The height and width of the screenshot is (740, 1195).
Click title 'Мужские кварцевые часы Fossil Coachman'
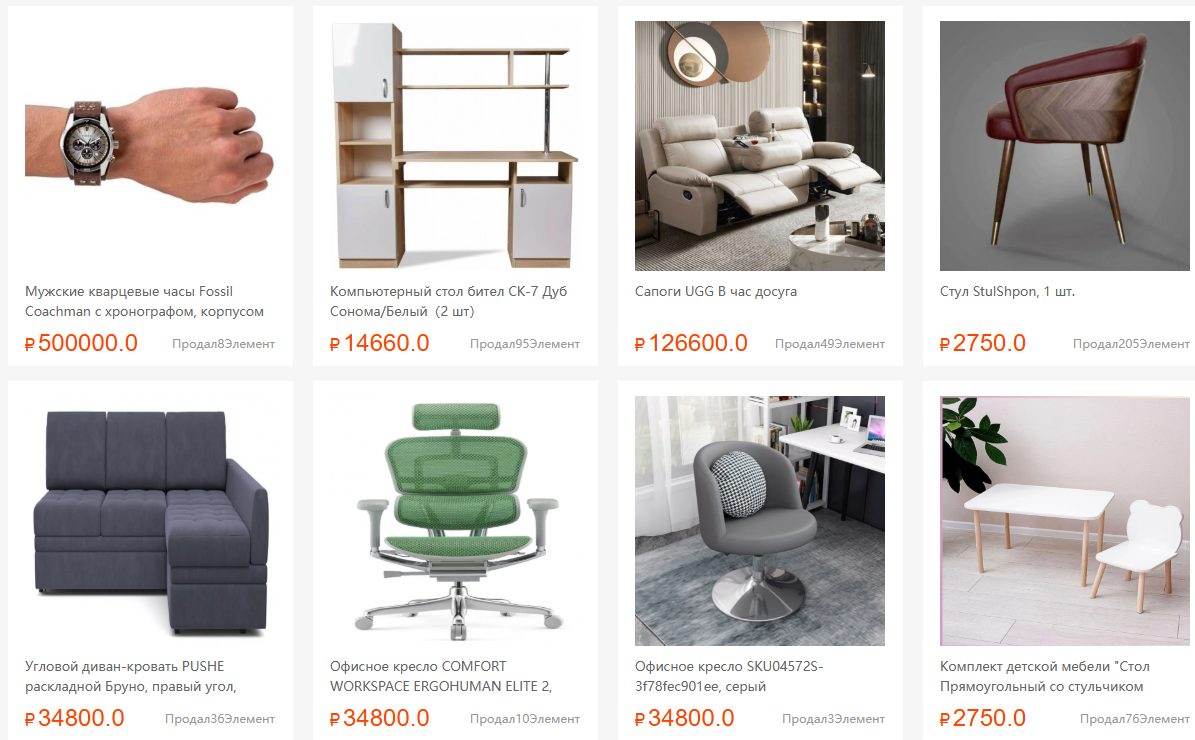(145, 302)
